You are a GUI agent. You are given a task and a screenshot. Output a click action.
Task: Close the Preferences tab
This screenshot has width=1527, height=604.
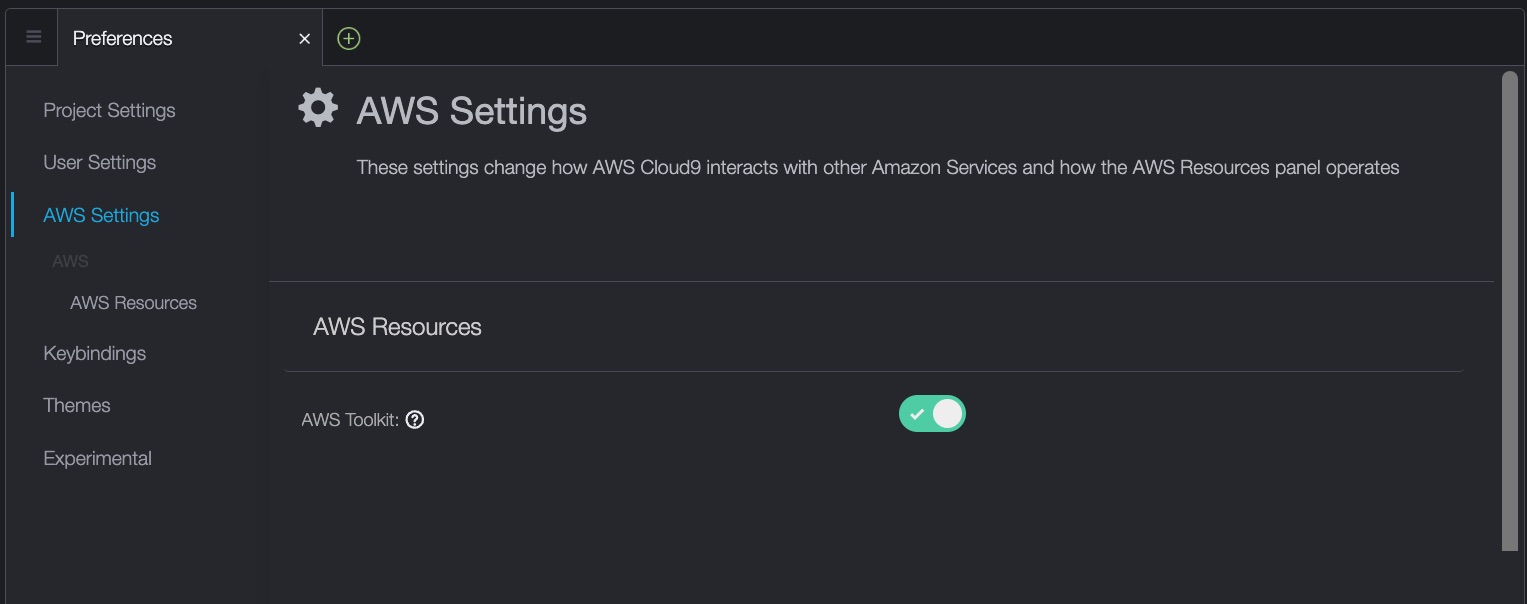coord(305,39)
